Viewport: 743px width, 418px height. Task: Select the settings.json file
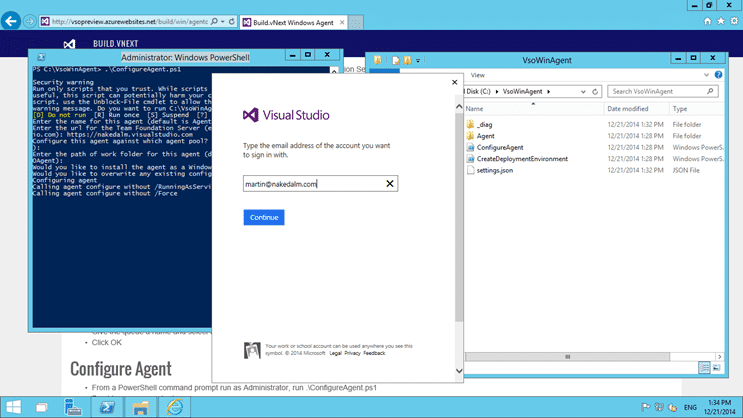coord(495,170)
